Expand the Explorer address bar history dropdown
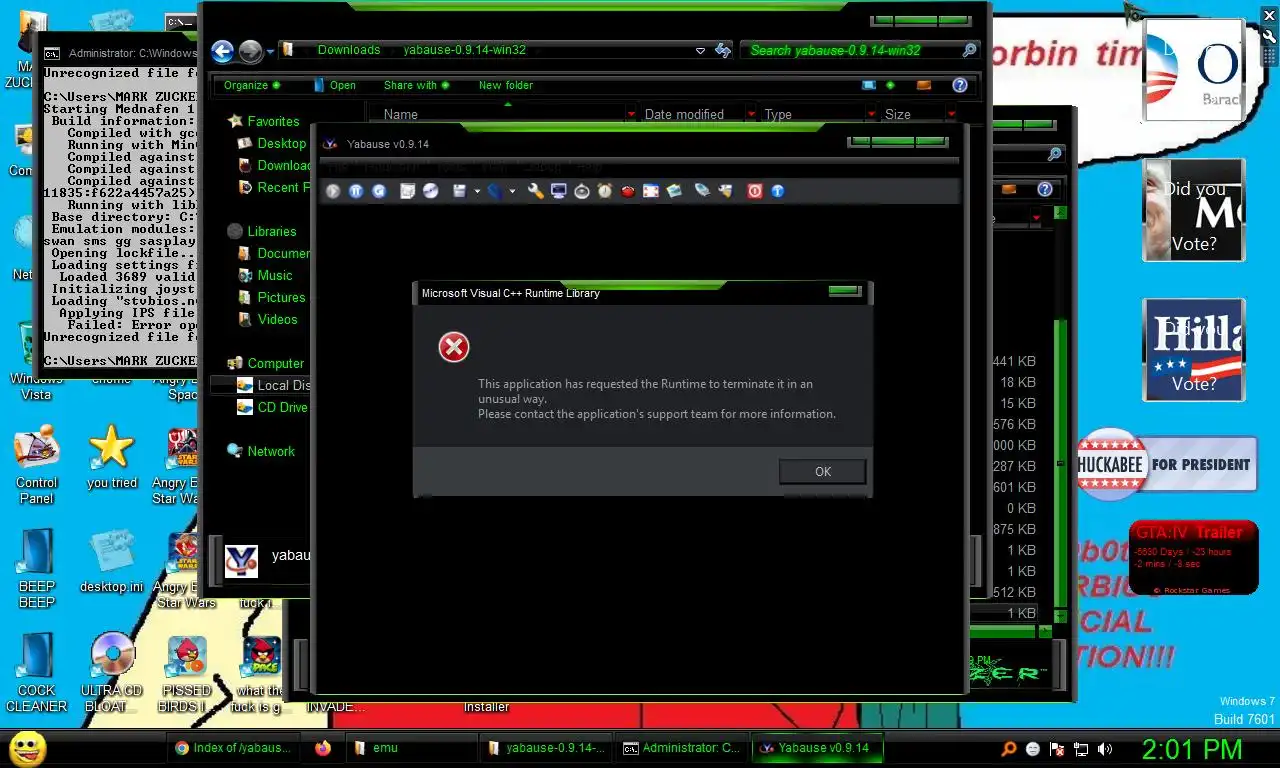The height and width of the screenshot is (768, 1280). coord(700,51)
